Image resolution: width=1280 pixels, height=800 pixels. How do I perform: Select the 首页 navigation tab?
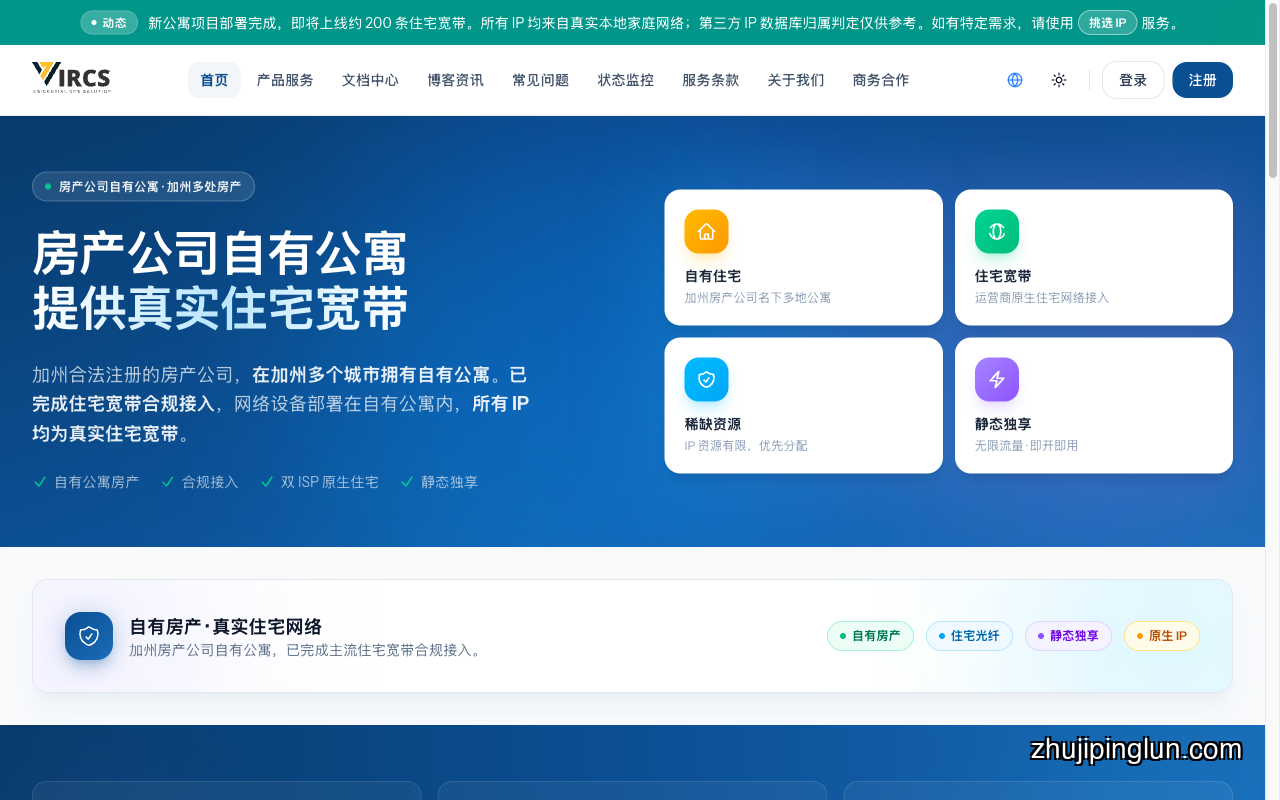point(214,80)
